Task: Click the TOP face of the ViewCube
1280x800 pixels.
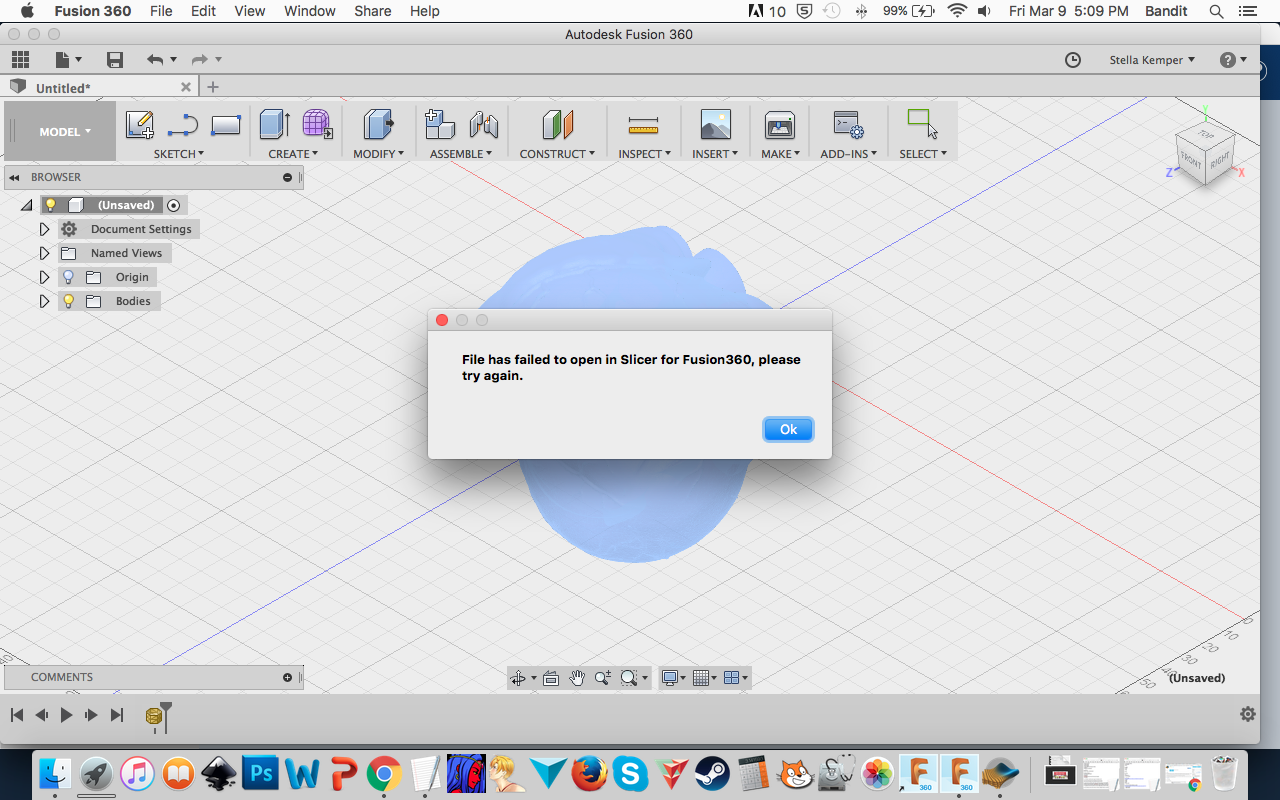Action: click(x=1207, y=135)
